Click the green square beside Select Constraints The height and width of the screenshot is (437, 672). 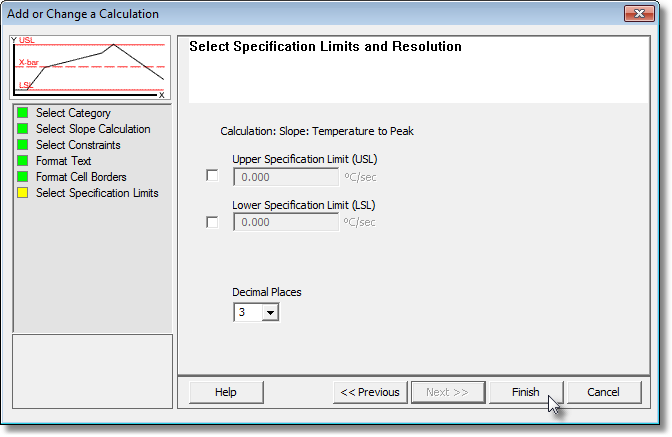click(x=23, y=145)
